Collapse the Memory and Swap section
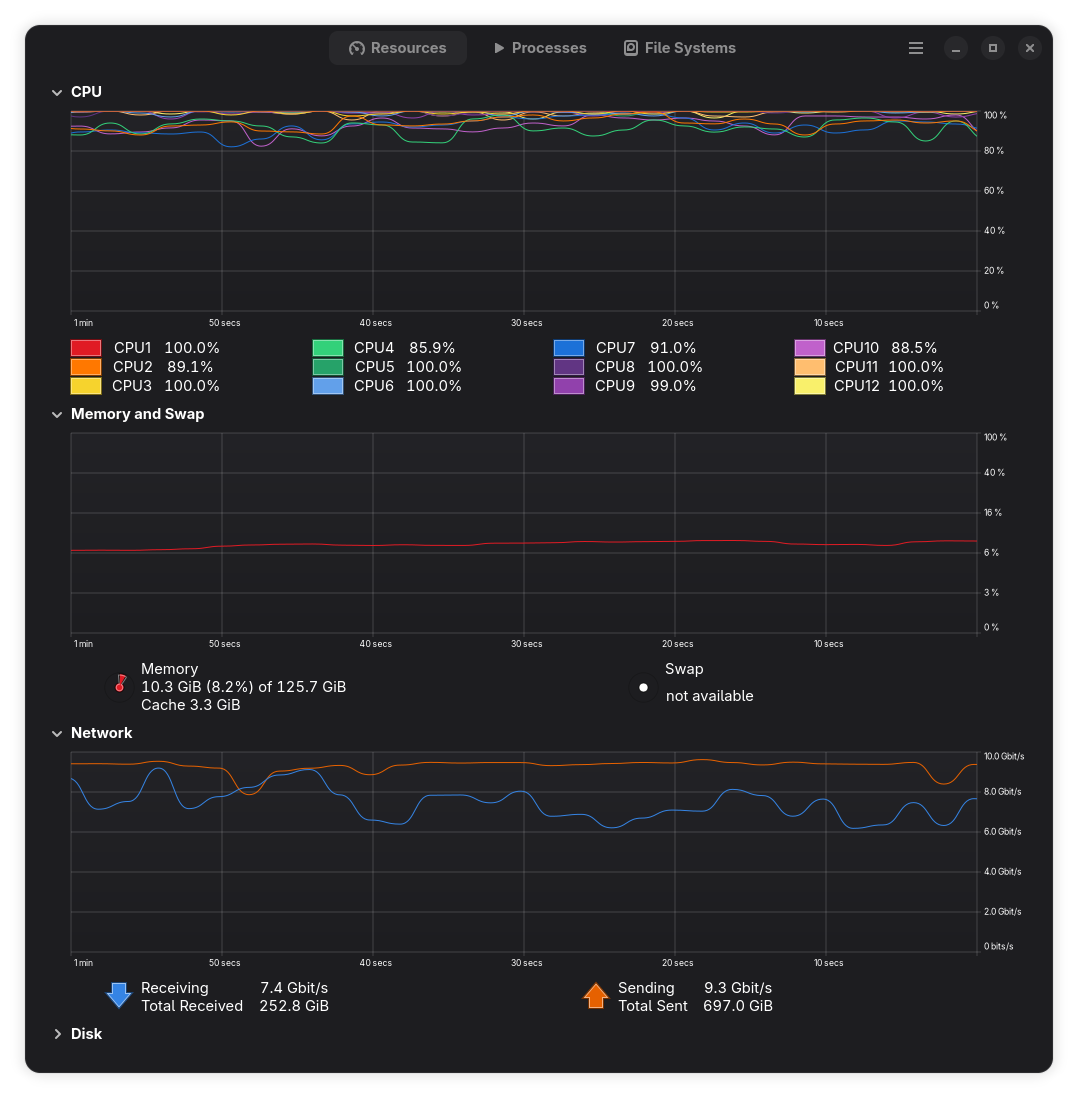This screenshot has height=1098, width=1078. 57,415
